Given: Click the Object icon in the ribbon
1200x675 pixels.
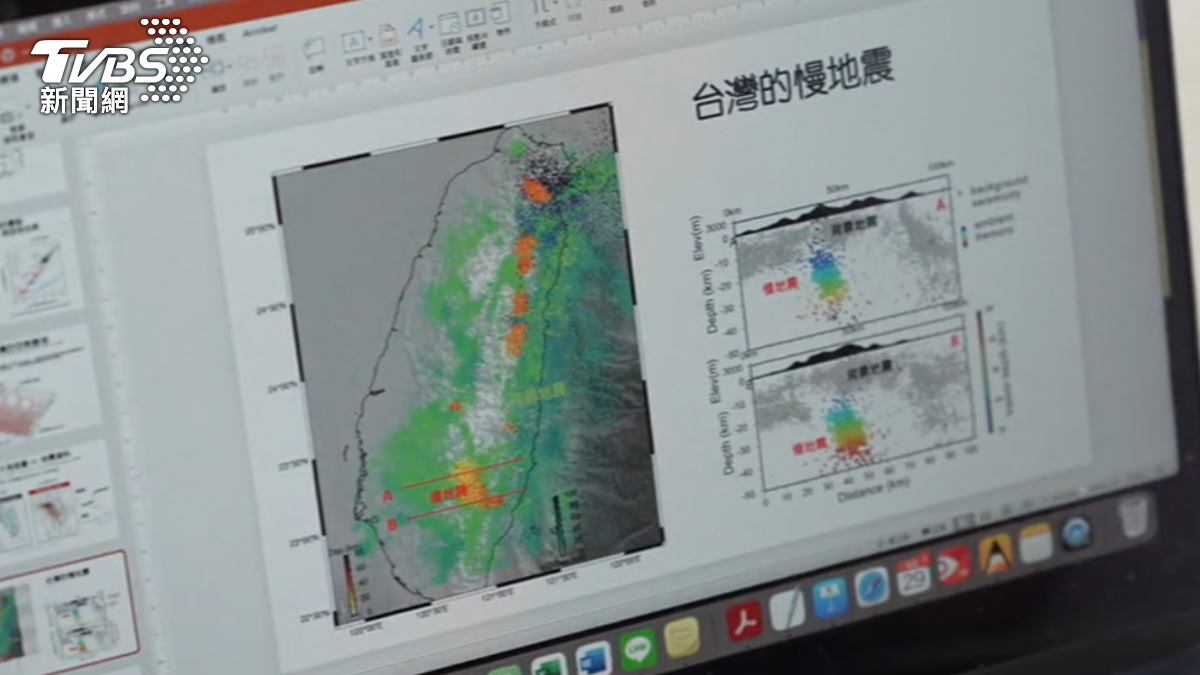Looking at the screenshot, I should [x=501, y=12].
